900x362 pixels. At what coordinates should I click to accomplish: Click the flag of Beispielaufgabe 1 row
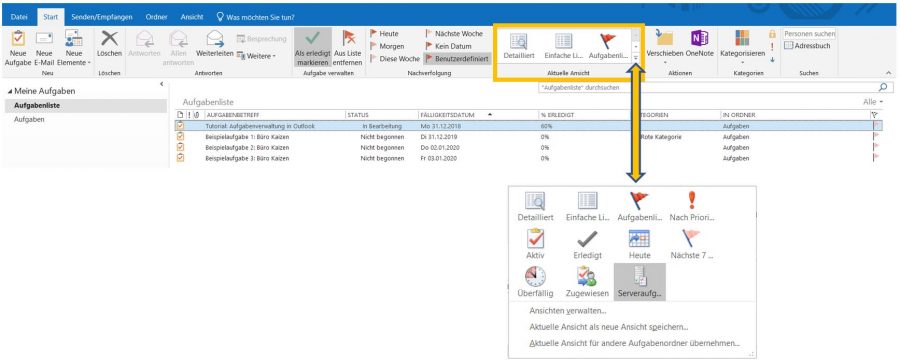876,137
